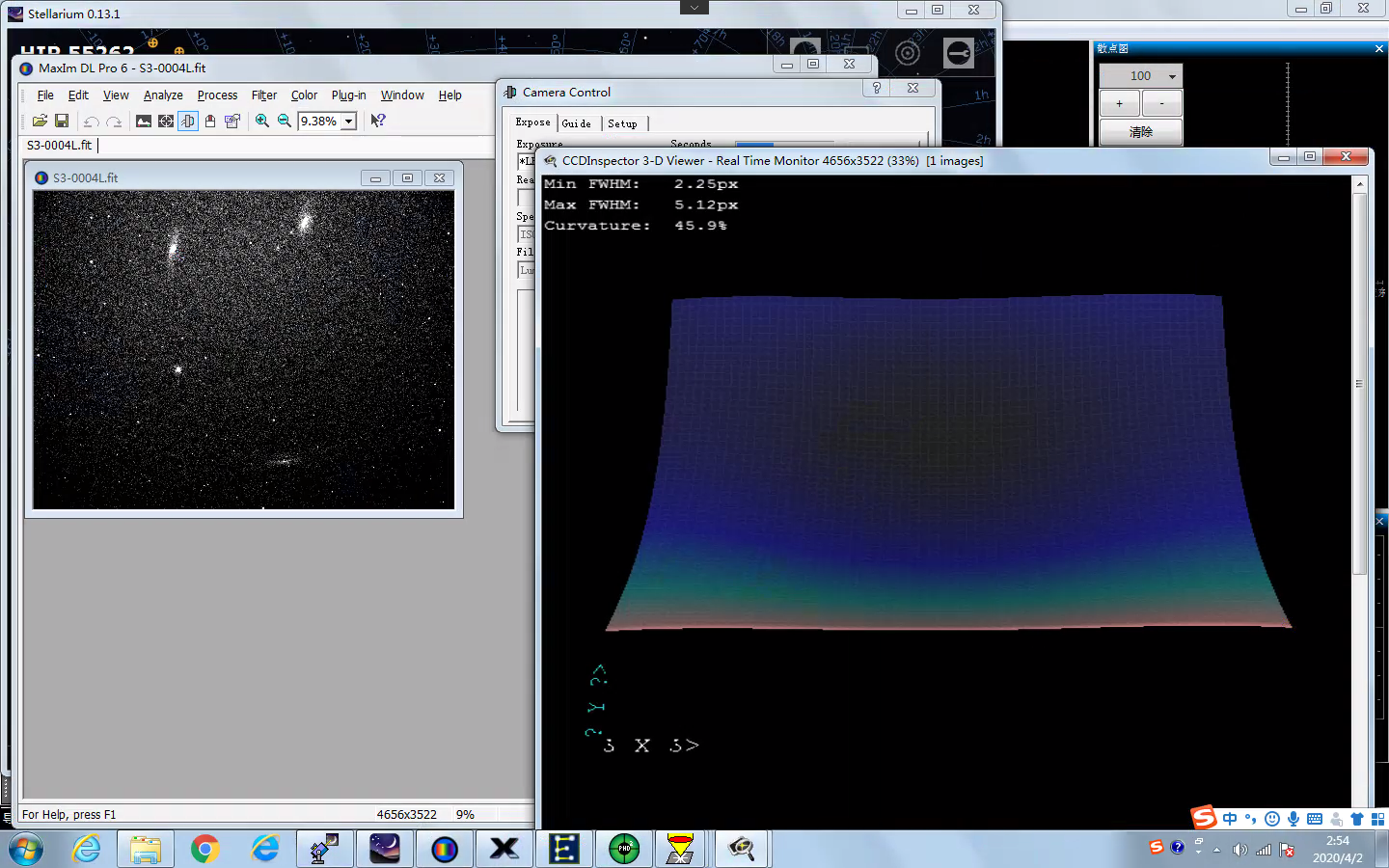This screenshot has height=868, width=1389.
Task: Open the Analyze menu
Action: pyautogui.click(x=163, y=95)
